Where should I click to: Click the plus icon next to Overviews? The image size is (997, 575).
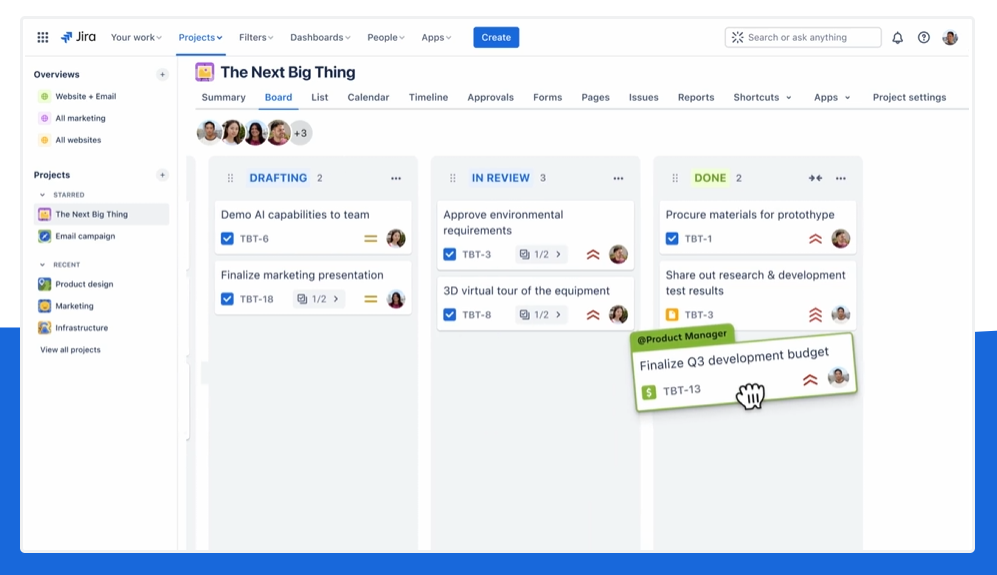point(162,74)
